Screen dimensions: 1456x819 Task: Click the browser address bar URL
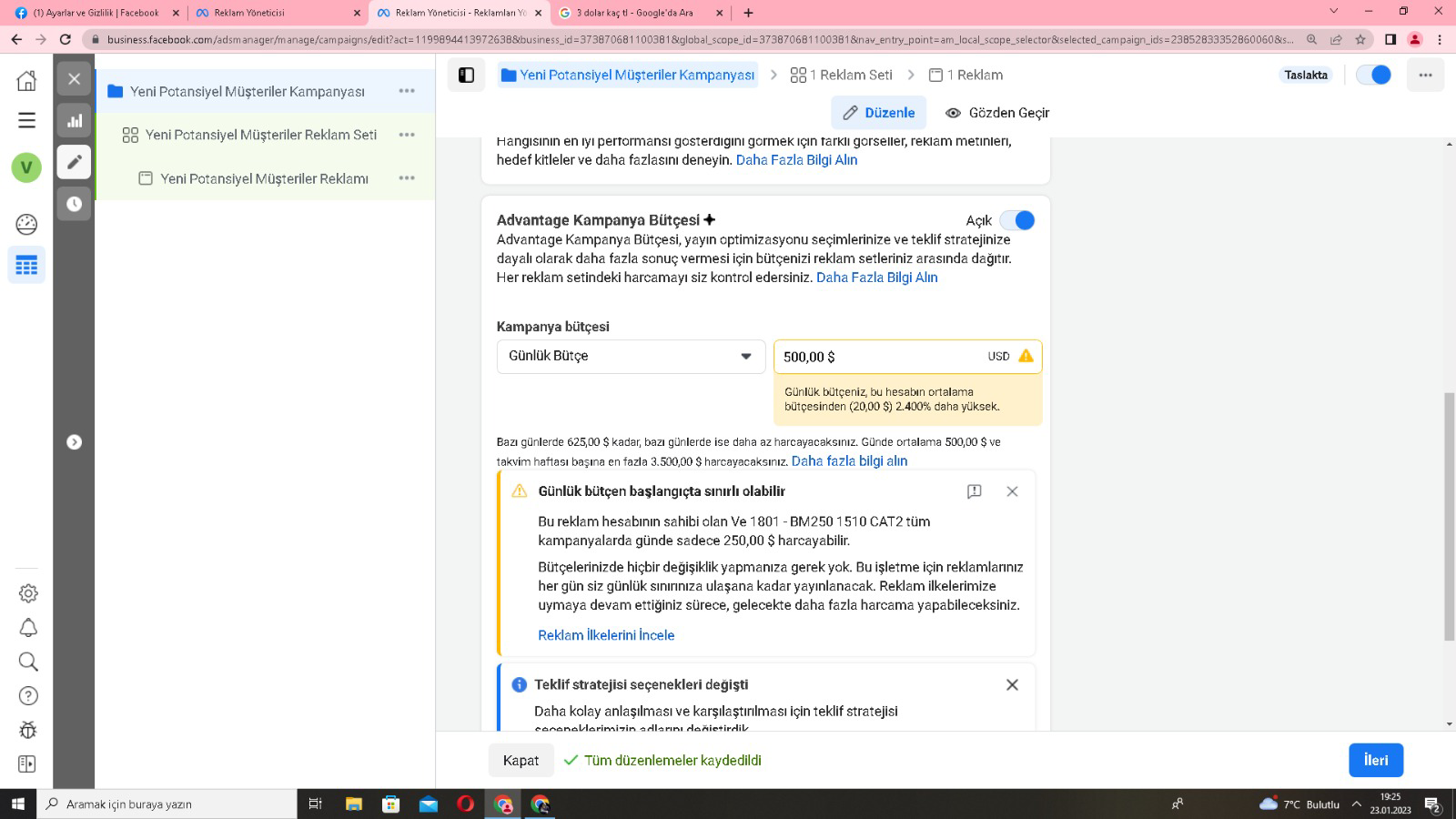(x=700, y=39)
